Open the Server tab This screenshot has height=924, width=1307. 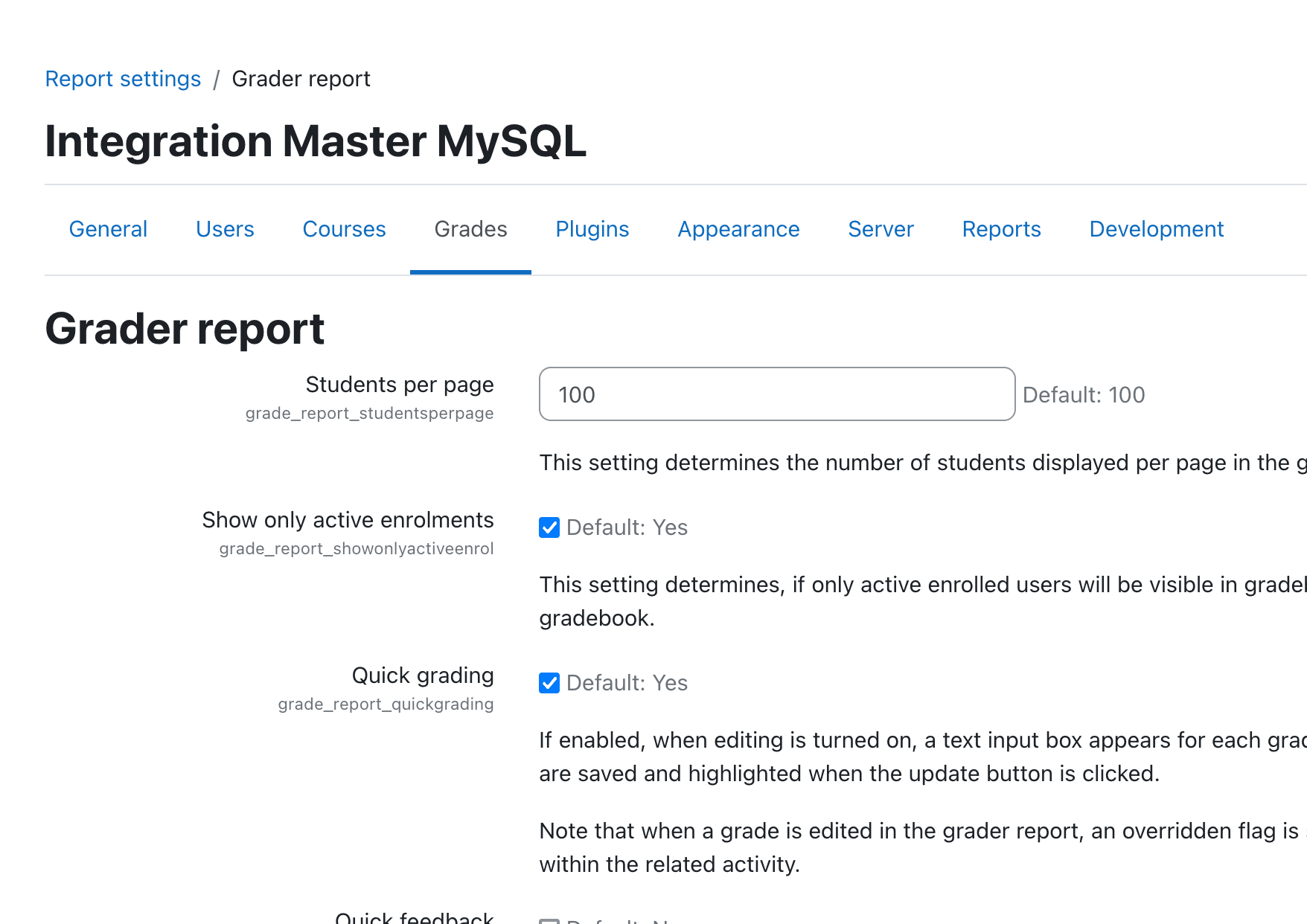[x=881, y=229]
